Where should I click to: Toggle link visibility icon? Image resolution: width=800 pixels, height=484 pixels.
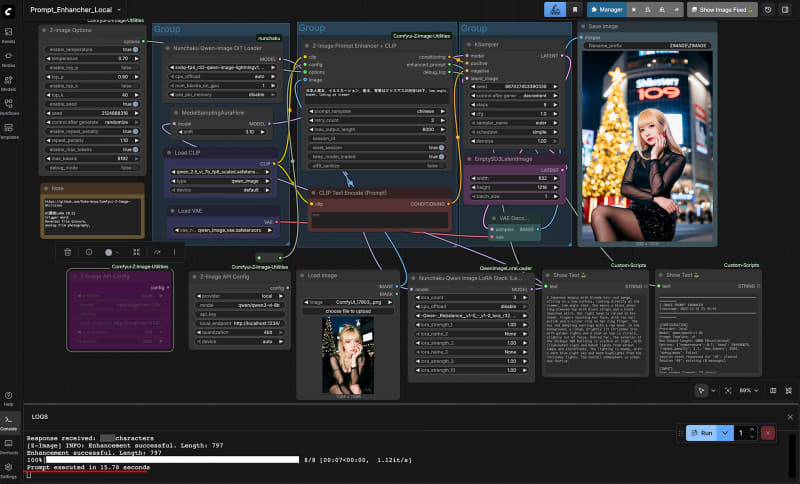pos(789,390)
